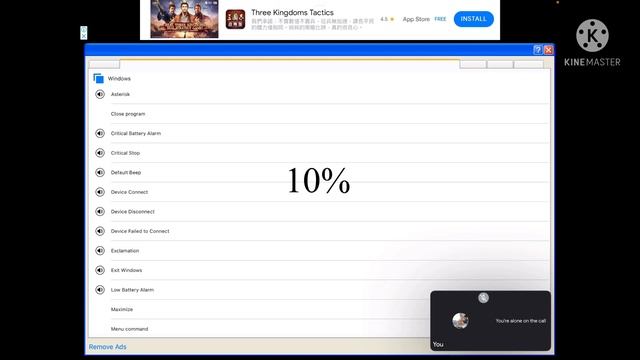The image size is (640, 360).
Task: Close the dialog with the red X button
Action: pyautogui.click(x=549, y=50)
